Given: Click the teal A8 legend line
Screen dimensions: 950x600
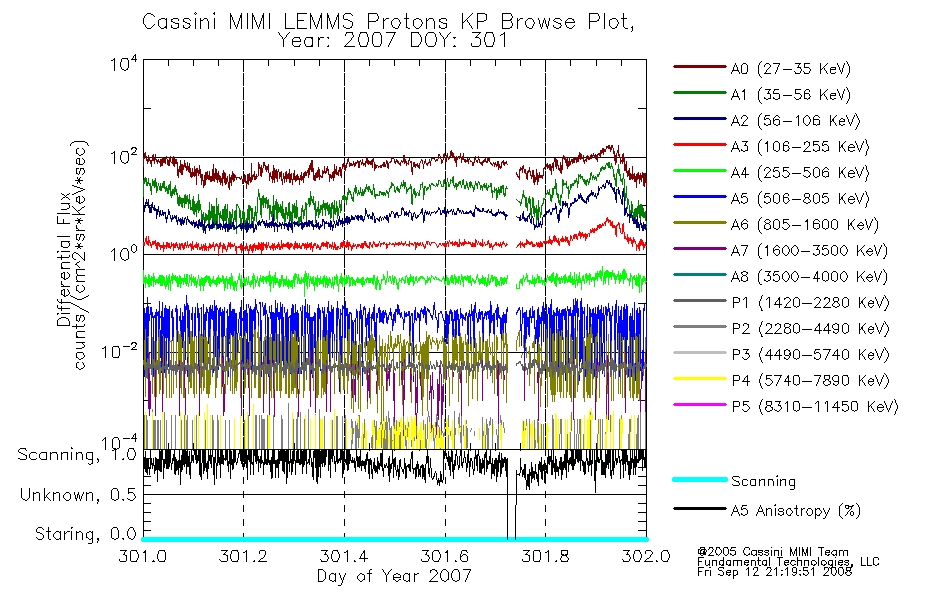Looking at the screenshot, I should [x=699, y=275].
